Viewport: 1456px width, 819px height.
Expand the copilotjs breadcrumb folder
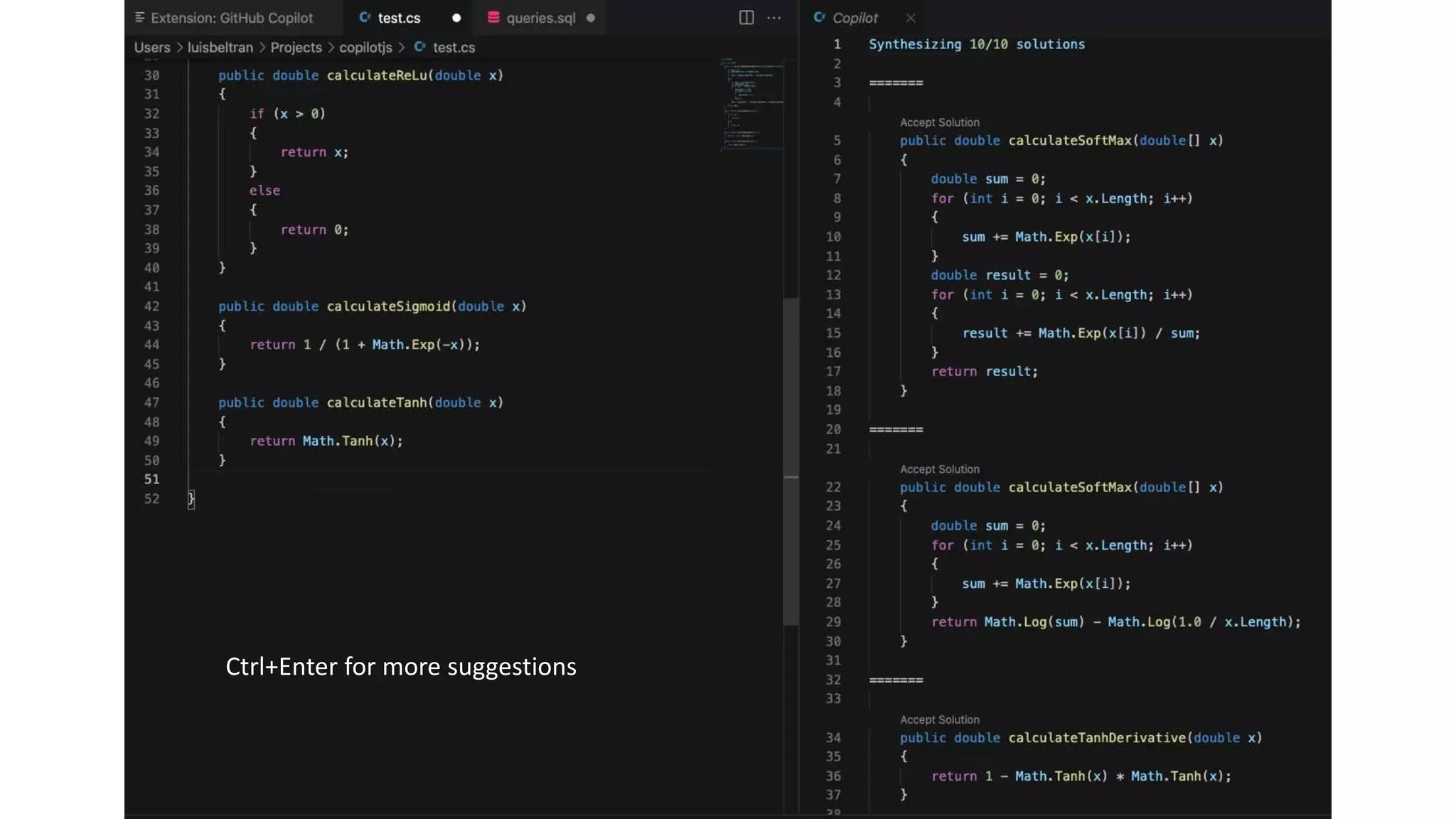(x=365, y=47)
